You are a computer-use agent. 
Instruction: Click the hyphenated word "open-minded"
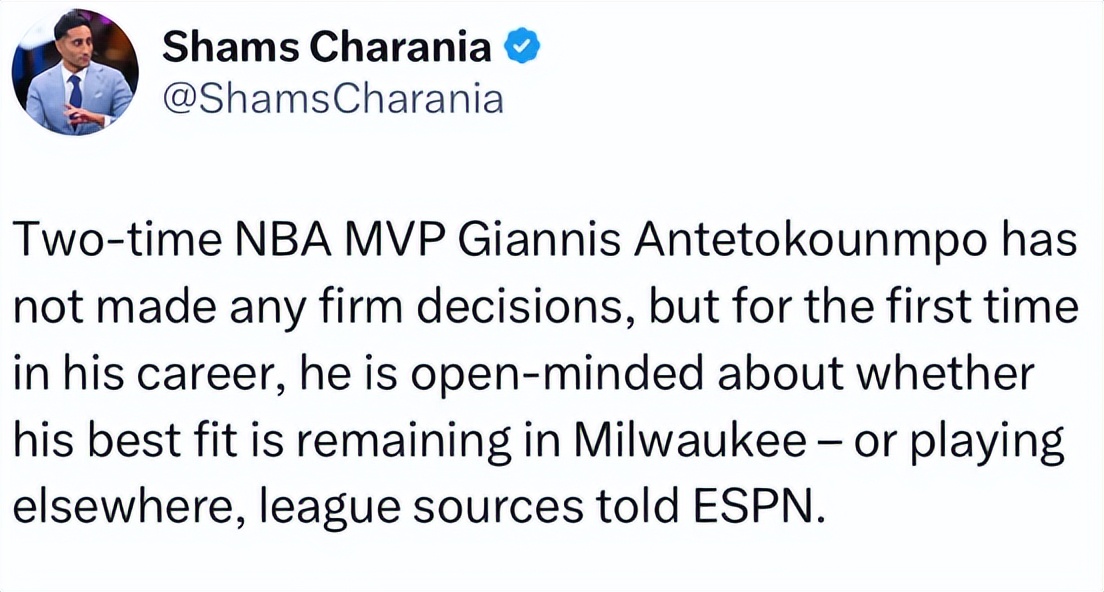point(557,374)
